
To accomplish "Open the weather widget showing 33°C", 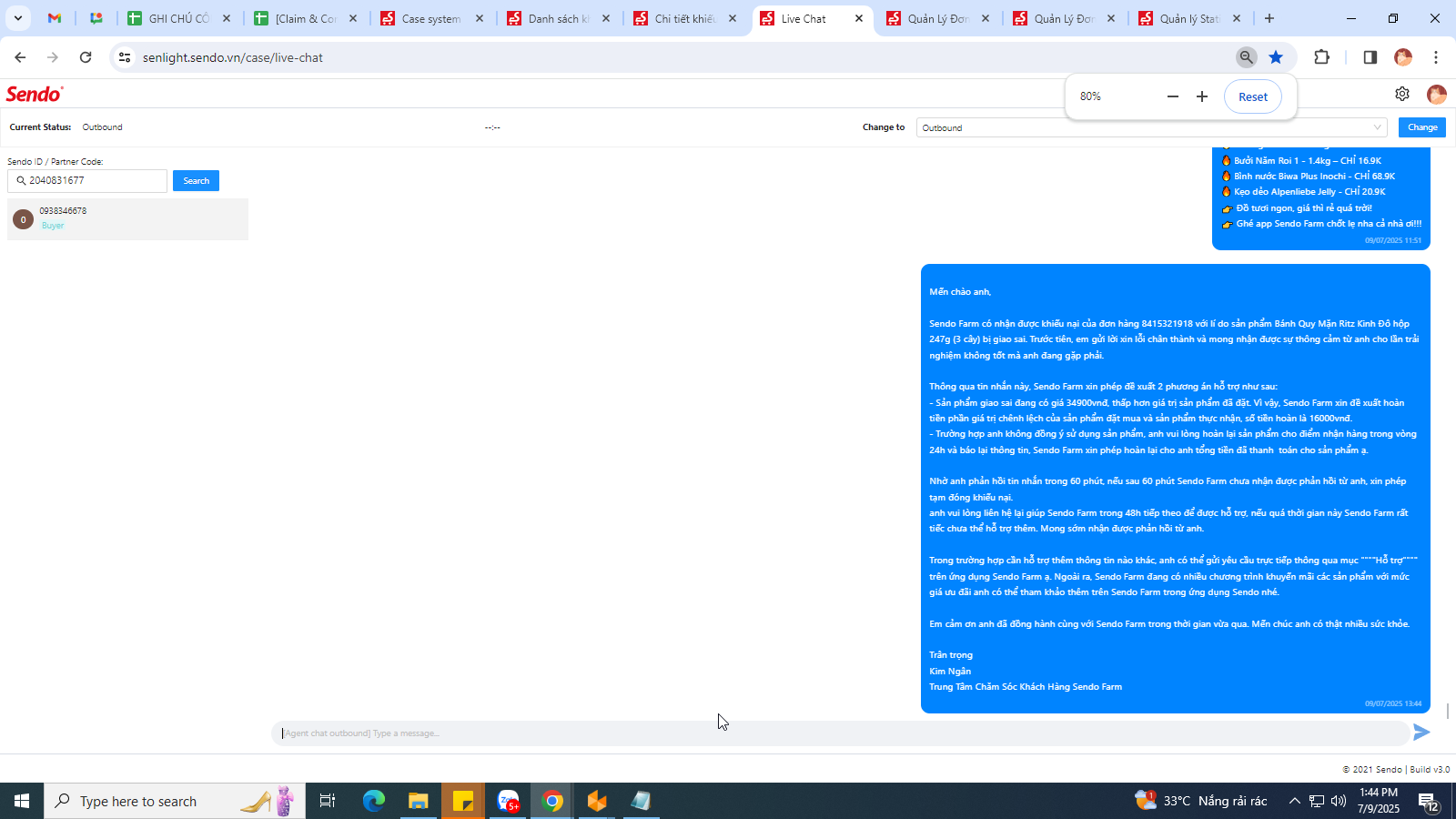I will point(1201,801).
